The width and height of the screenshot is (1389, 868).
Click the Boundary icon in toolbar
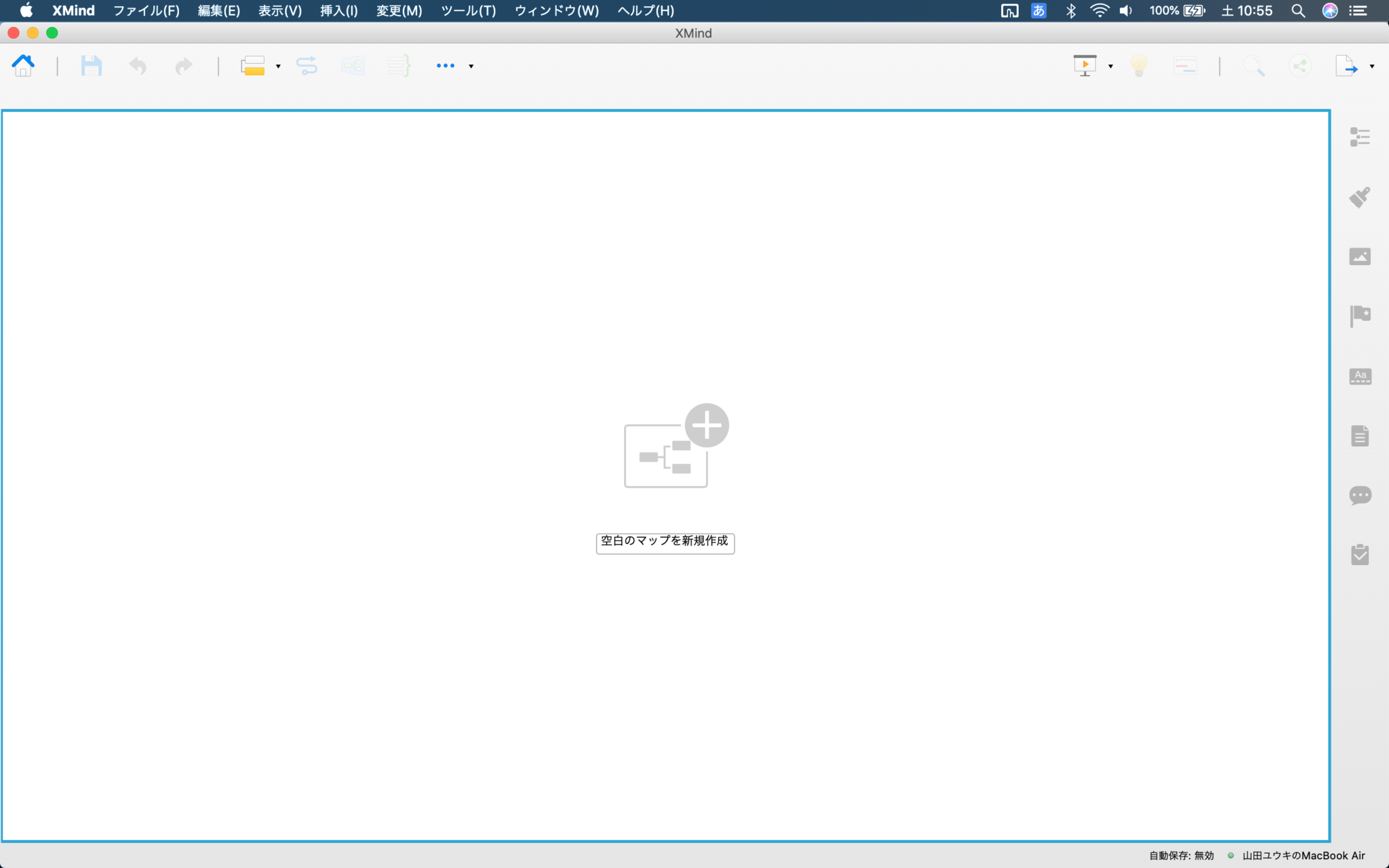click(x=353, y=66)
